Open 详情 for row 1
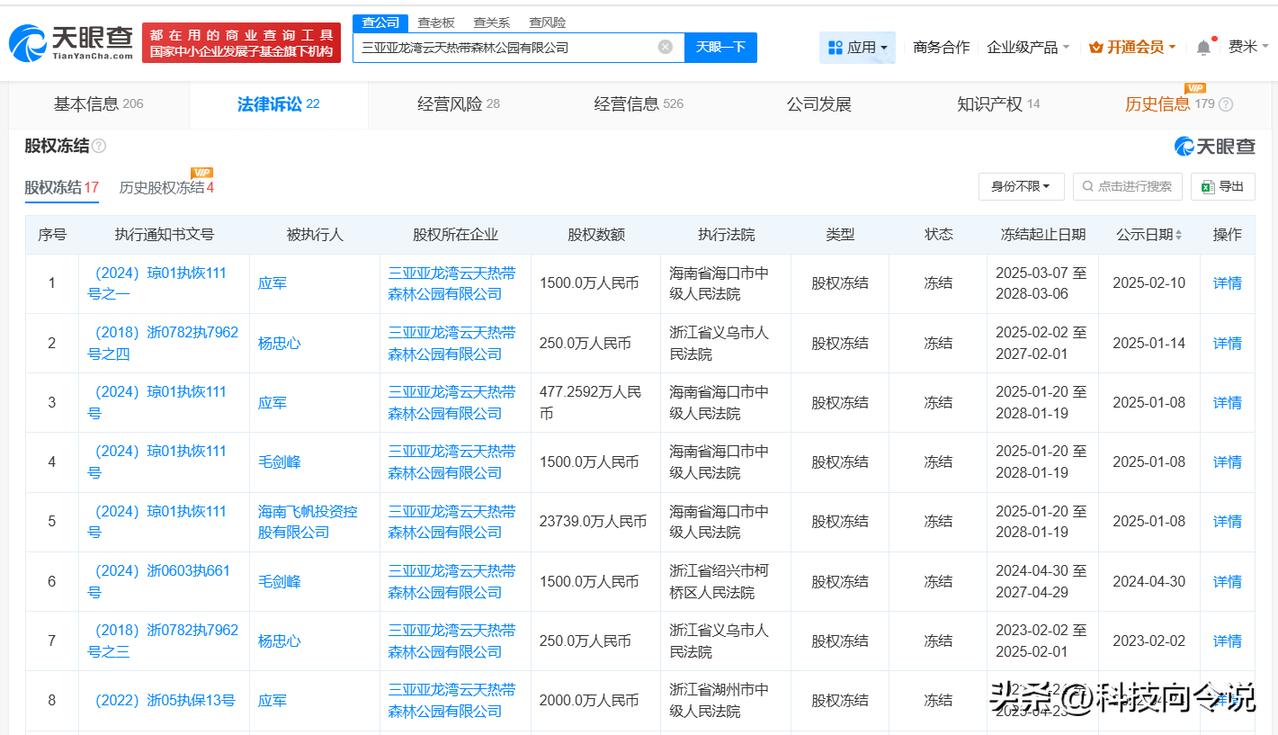This screenshot has height=735, width=1278. point(1227,283)
